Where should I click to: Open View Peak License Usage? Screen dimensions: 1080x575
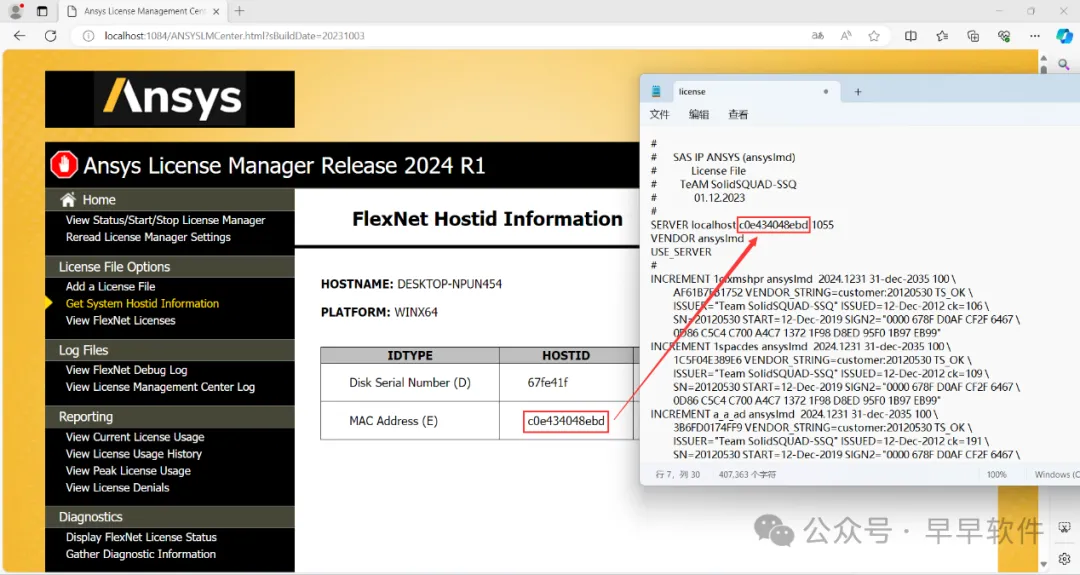[128, 471]
